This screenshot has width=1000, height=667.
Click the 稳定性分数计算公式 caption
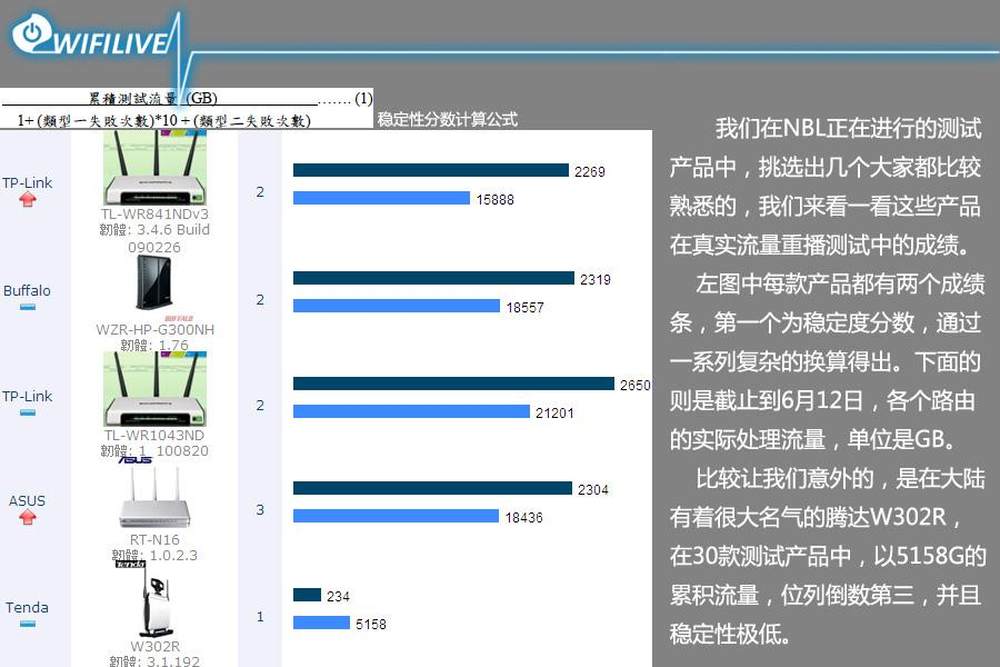coord(447,119)
